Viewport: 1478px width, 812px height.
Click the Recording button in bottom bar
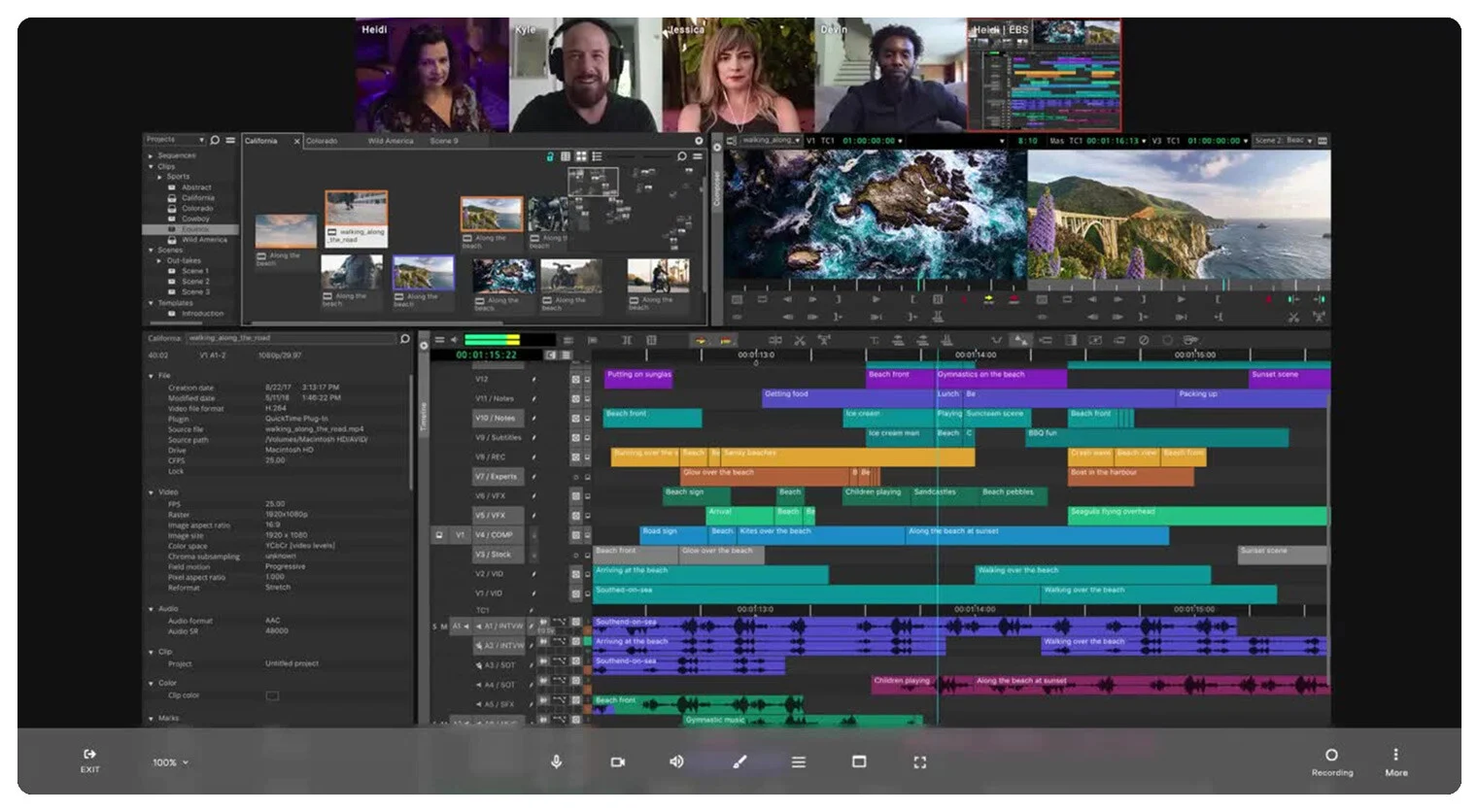1331,761
